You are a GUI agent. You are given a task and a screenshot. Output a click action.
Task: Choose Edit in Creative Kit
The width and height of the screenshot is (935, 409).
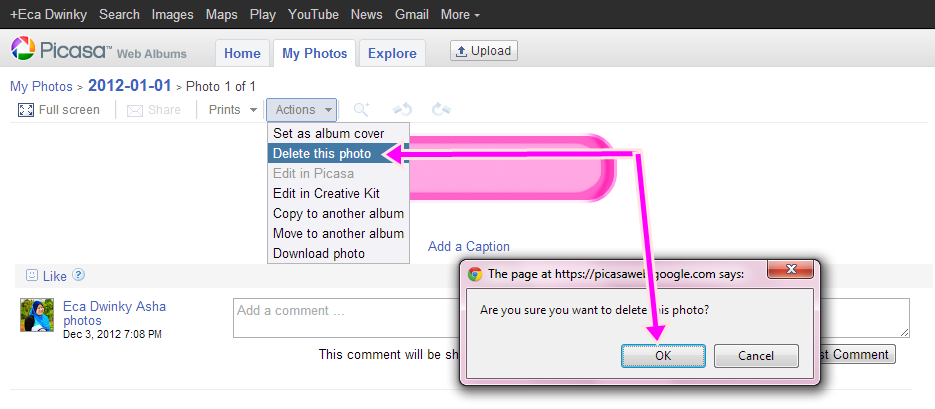coord(338,194)
